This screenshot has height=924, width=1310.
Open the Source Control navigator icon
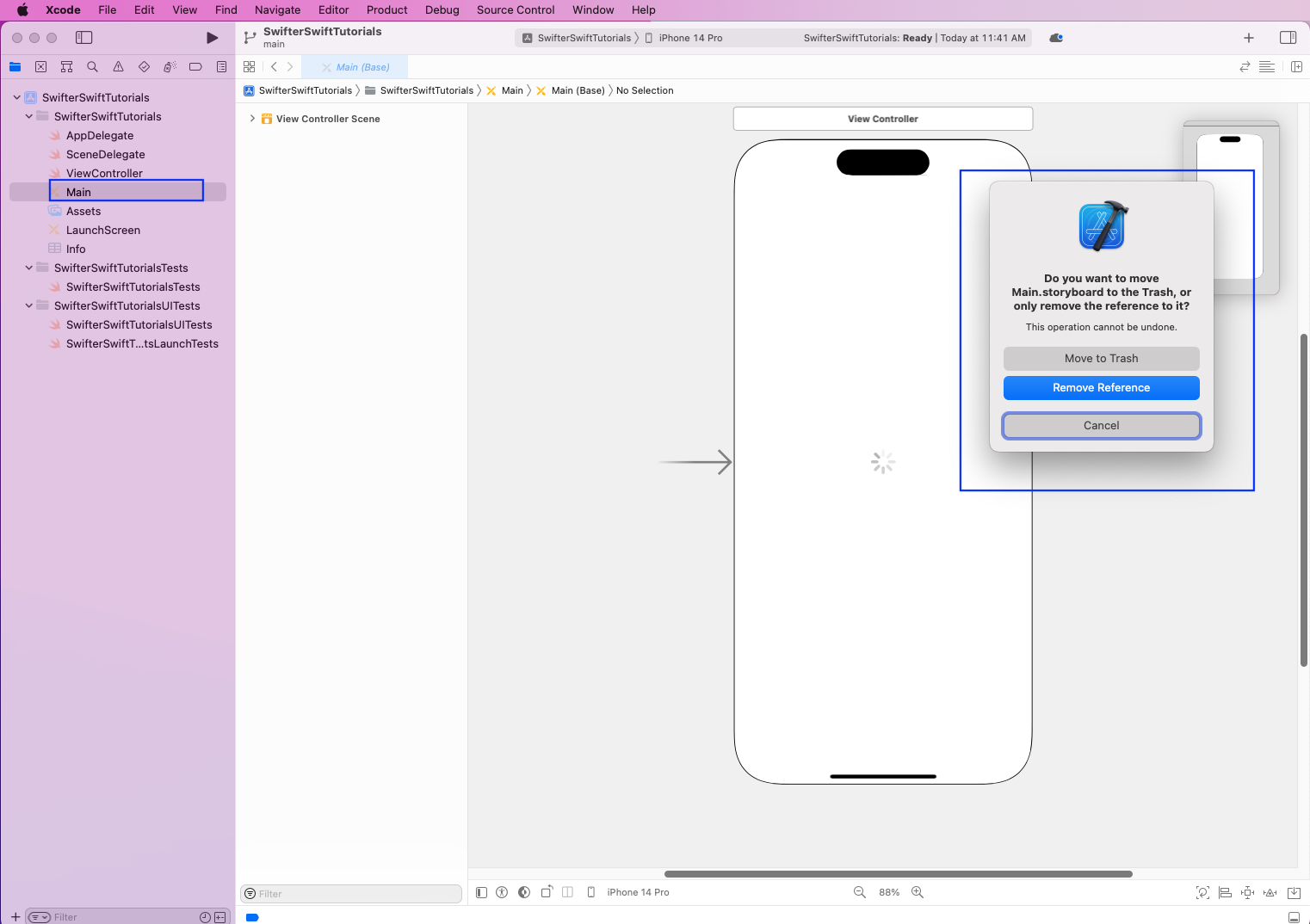[40, 67]
